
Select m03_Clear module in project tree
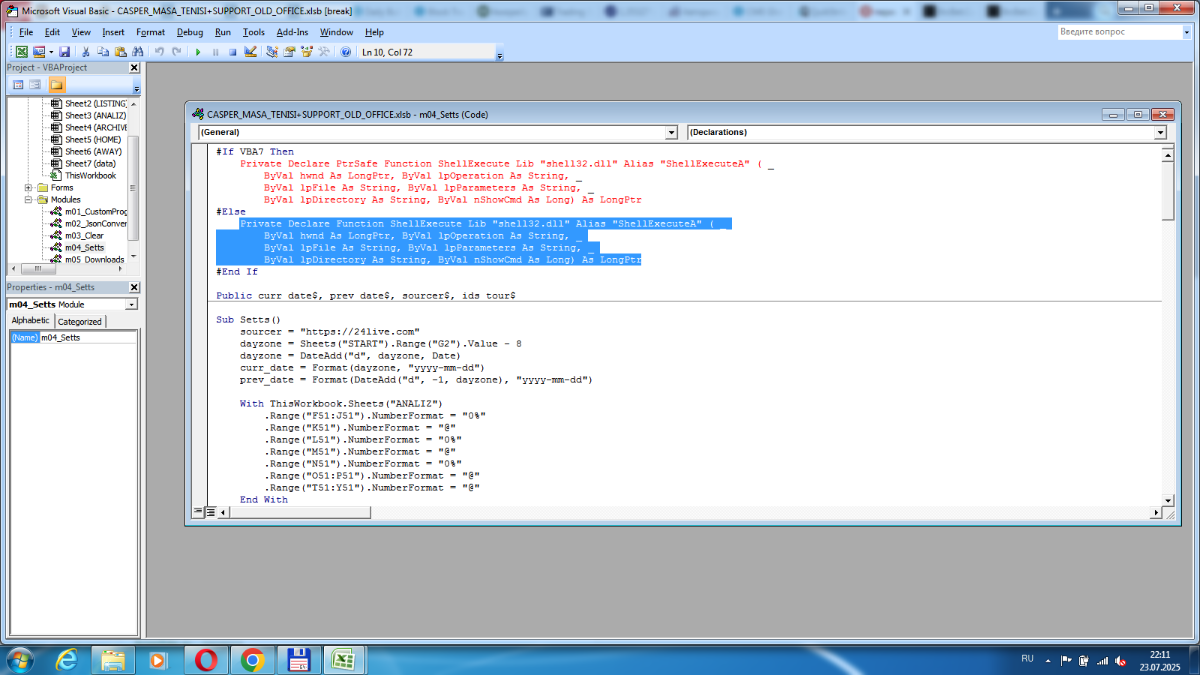[x=84, y=235]
